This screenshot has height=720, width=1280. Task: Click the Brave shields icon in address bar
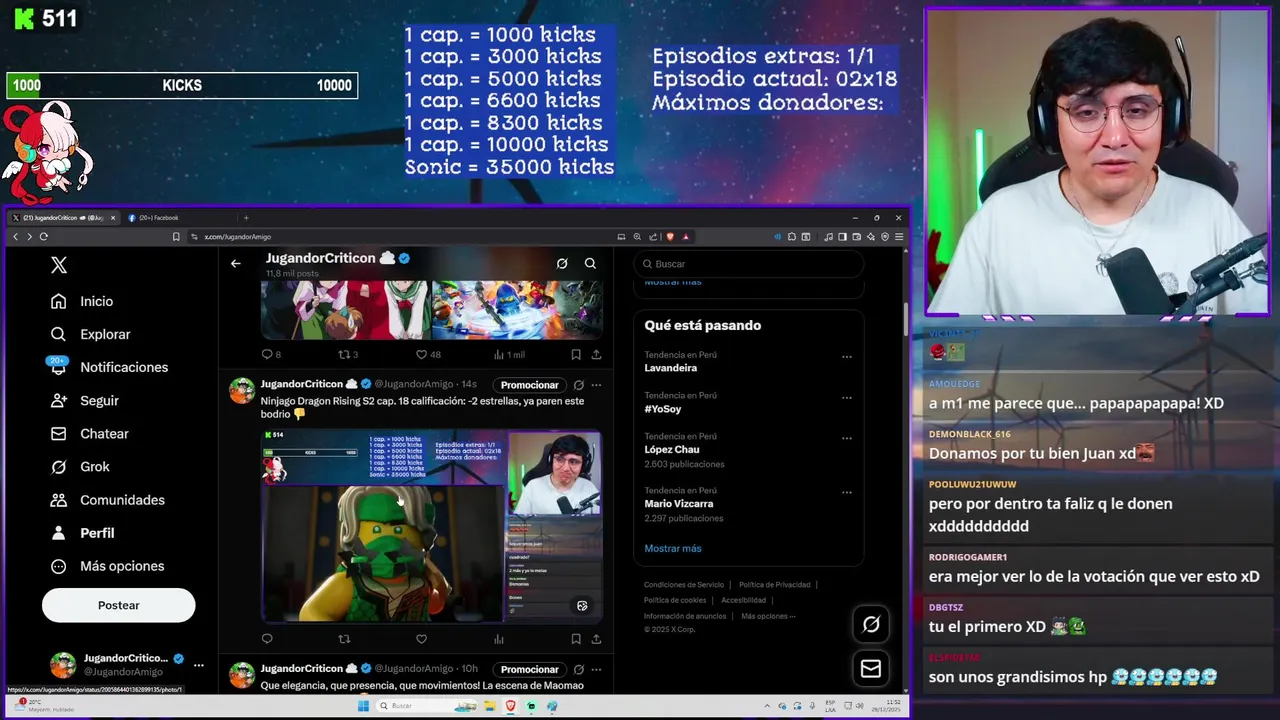coord(670,237)
